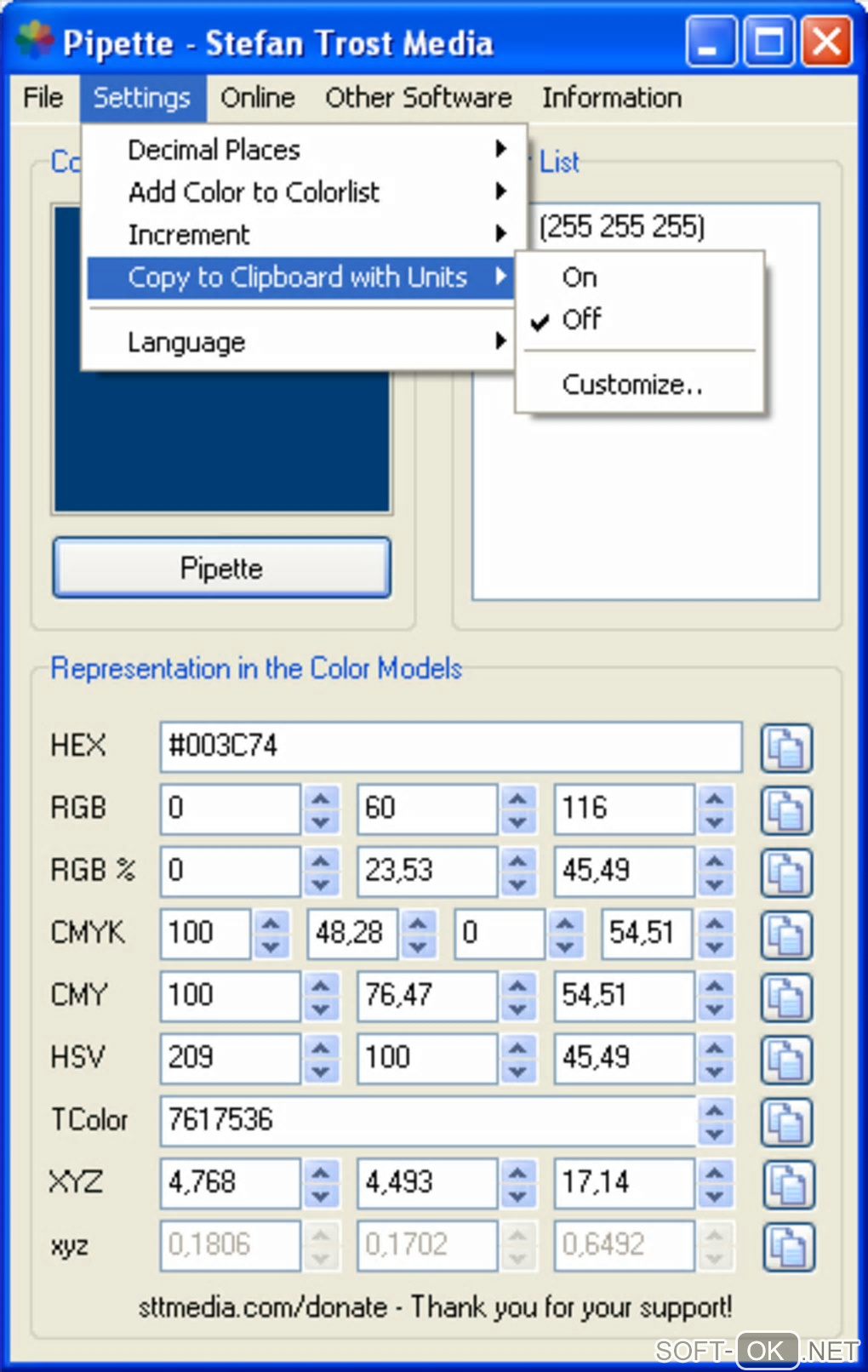Turn On copy with units option
The image size is (868, 1372).
click(580, 277)
